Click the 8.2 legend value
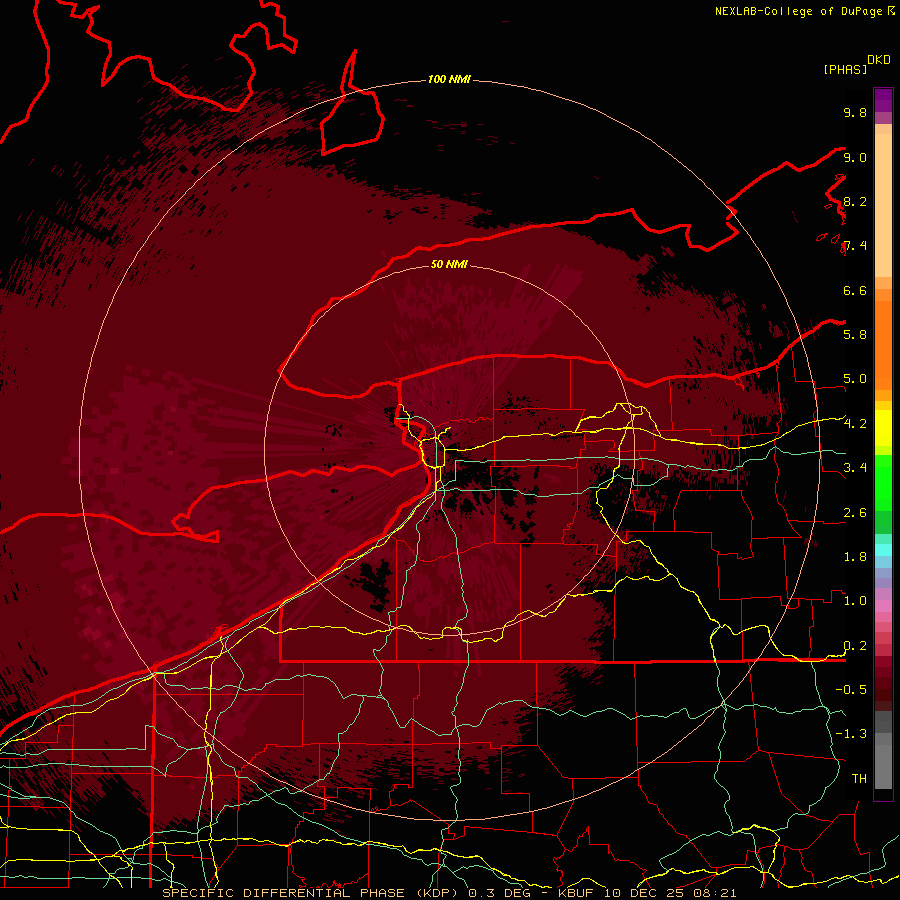900x900 pixels. tap(855, 201)
